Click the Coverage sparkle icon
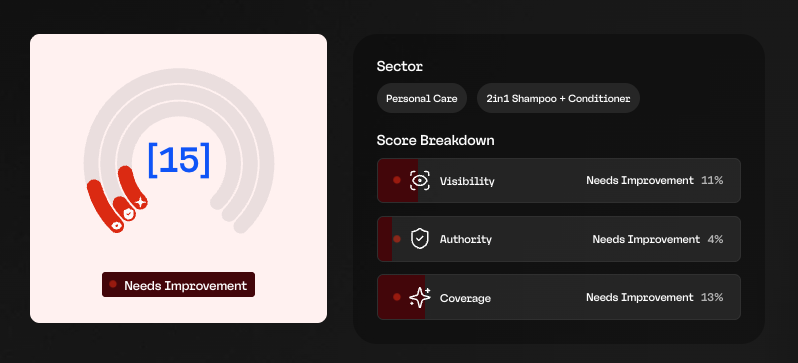 420,297
